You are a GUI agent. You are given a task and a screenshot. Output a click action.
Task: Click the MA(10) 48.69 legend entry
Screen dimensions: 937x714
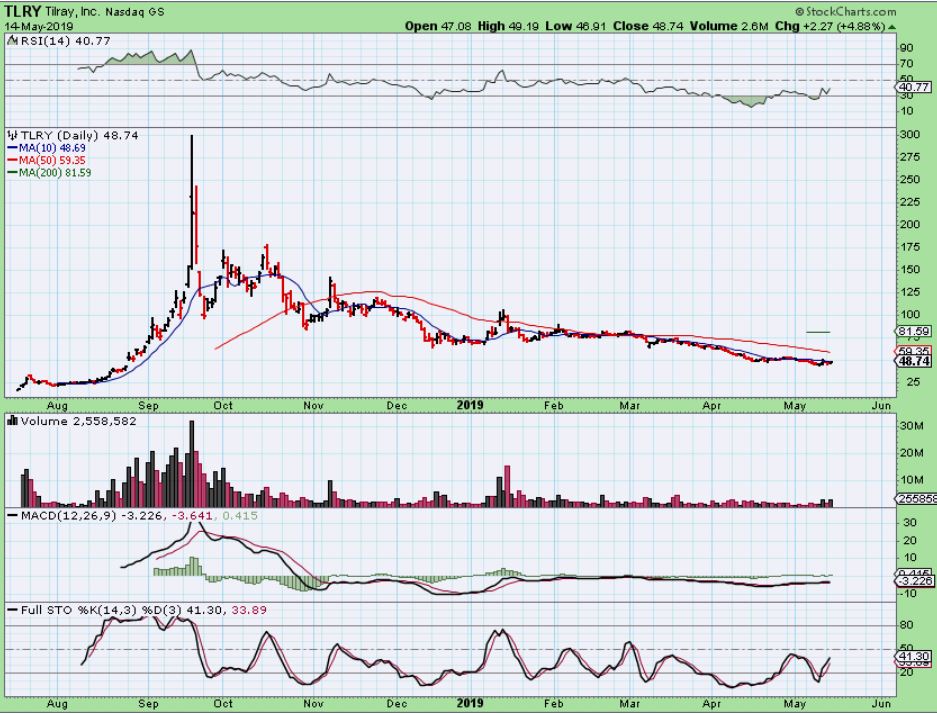point(52,148)
